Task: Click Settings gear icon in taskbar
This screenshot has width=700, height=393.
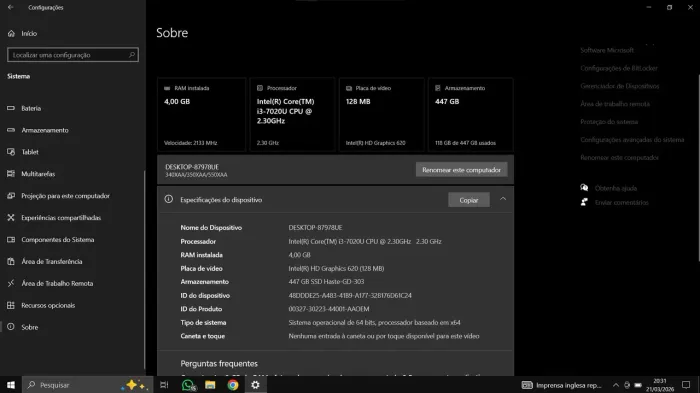Action: click(255, 385)
